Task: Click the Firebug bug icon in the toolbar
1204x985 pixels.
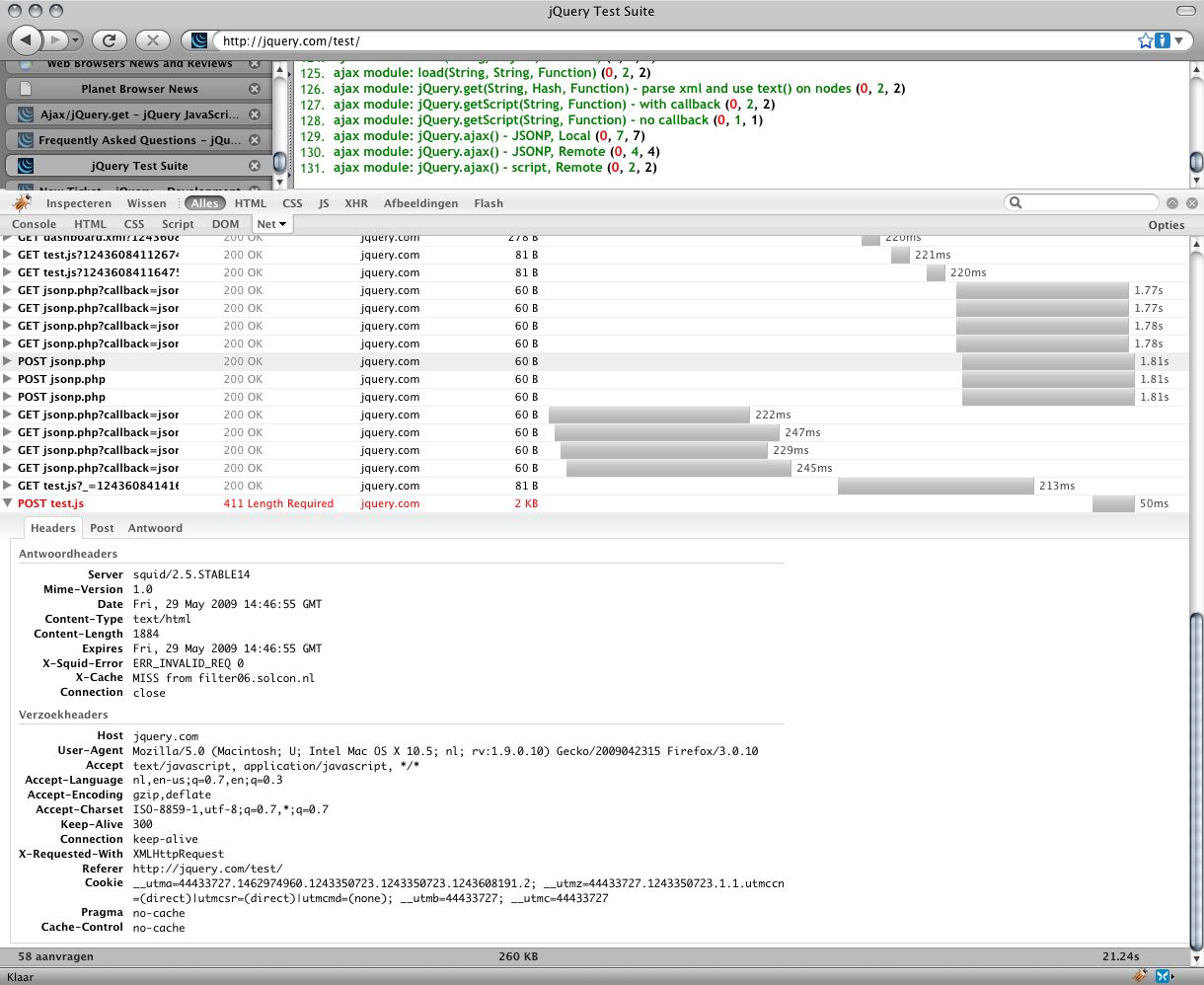Action: point(22,203)
